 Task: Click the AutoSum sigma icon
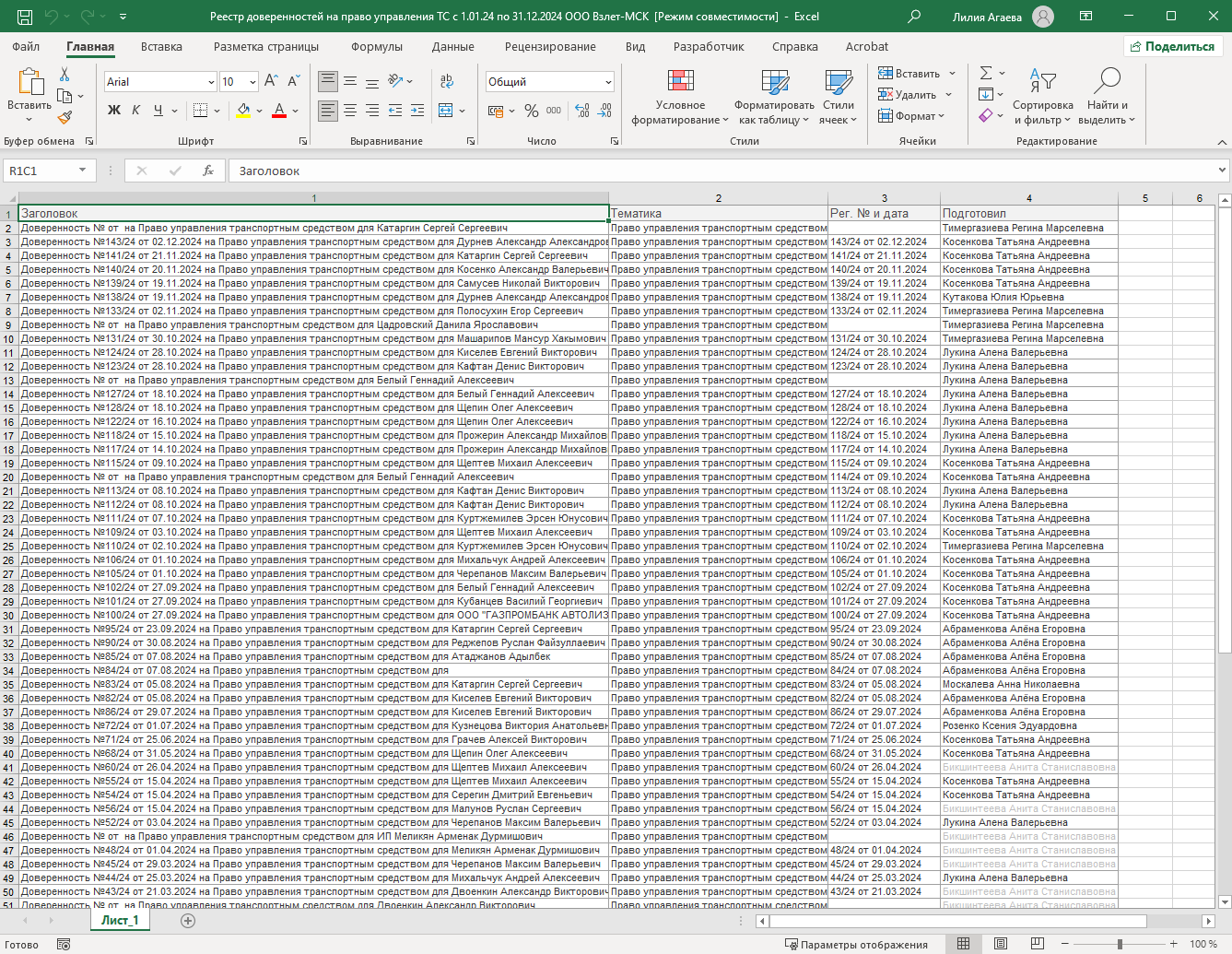tap(986, 73)
